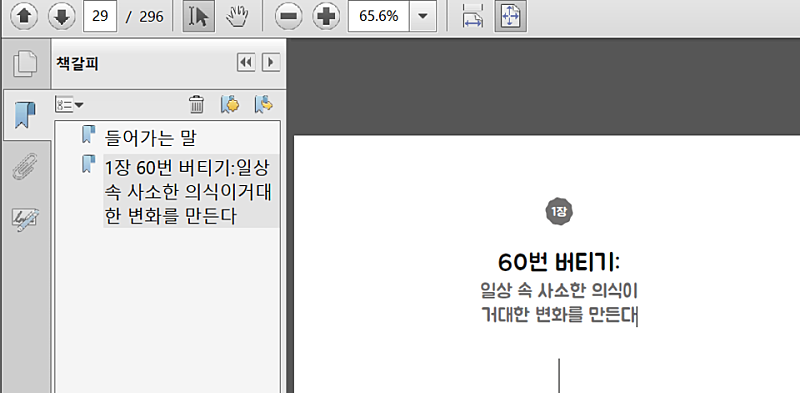This screenshot has width=800, height=393.
Task: Collapse the bookmarks pane with double-arrow button
Action: 246,63
